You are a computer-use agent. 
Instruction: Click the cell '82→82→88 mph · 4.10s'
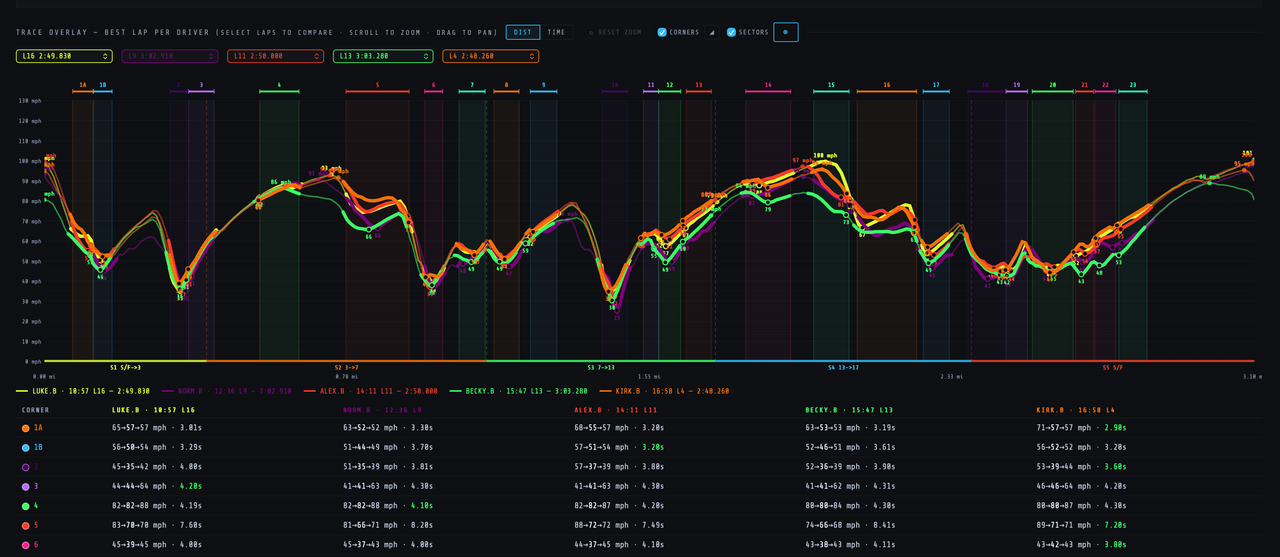click(x=389, y=506)
